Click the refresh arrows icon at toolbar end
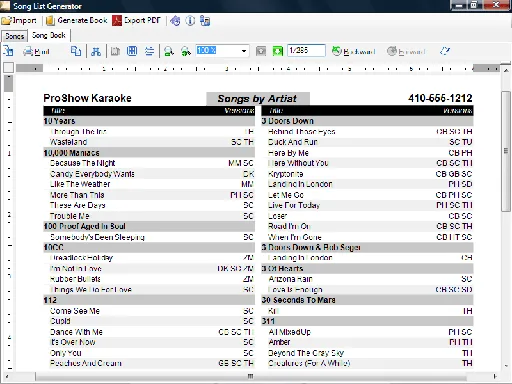This screenshot has width=512, height=384. click(445, 51)
